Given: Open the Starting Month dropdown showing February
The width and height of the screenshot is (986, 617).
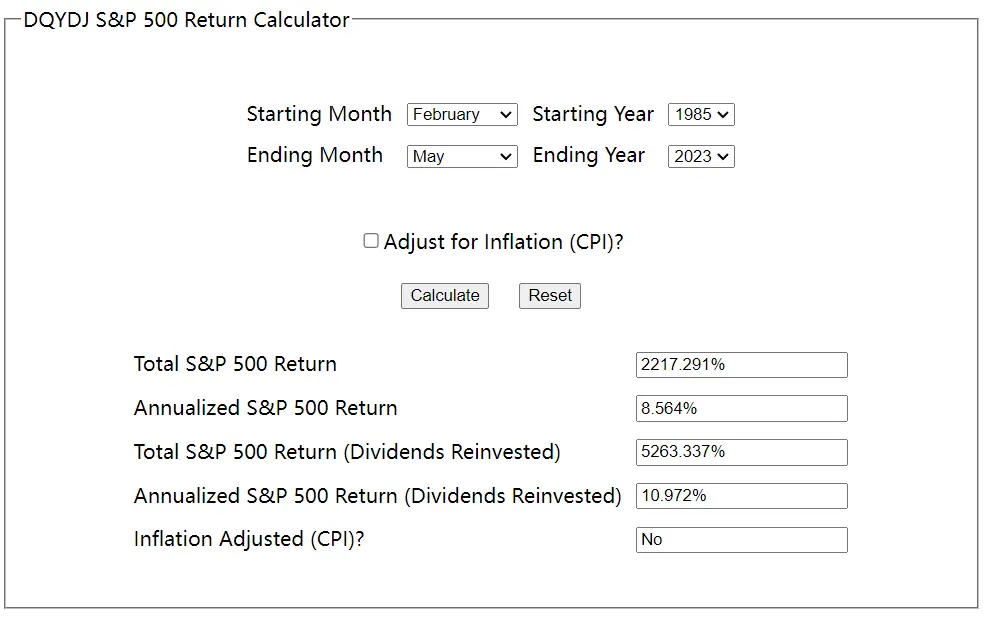Looking at the screenshot, I should coord(462,114).
